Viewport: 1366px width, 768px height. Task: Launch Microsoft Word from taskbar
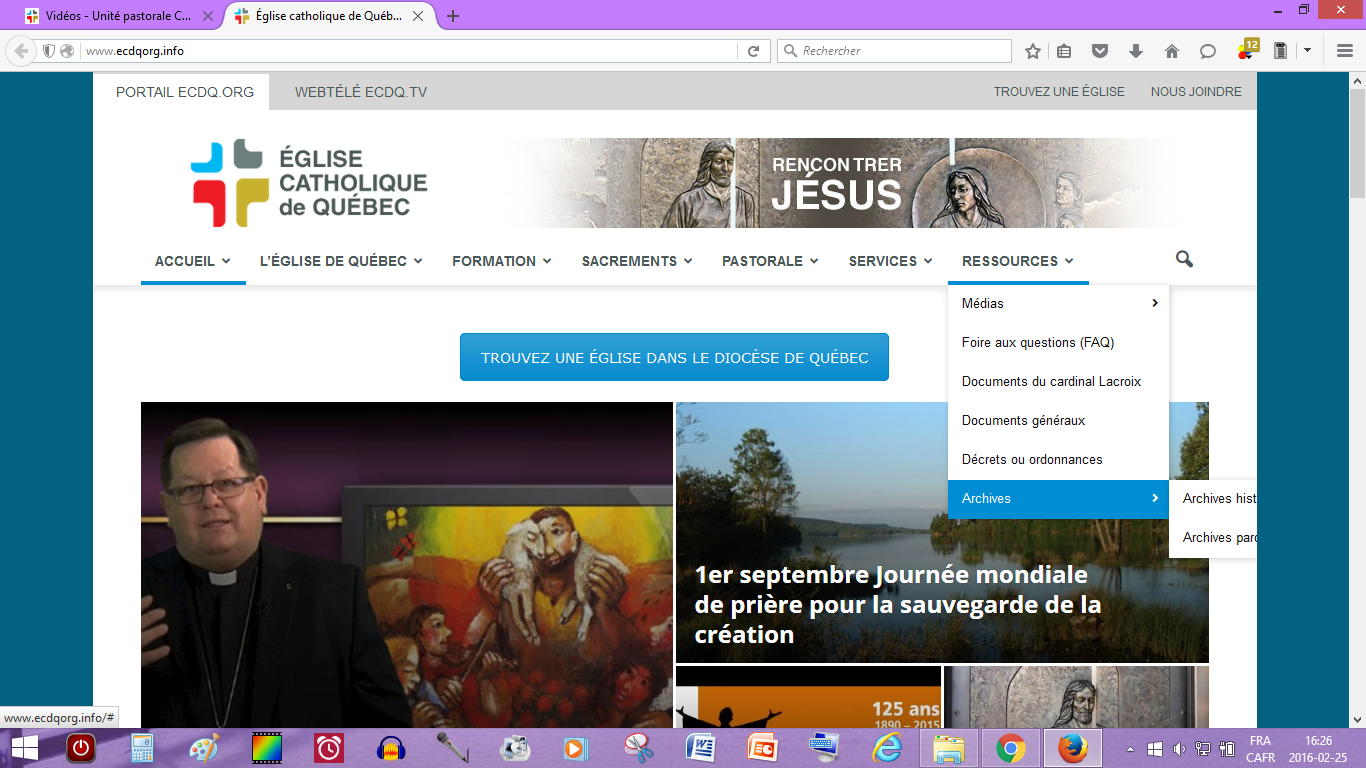[700, 748]
